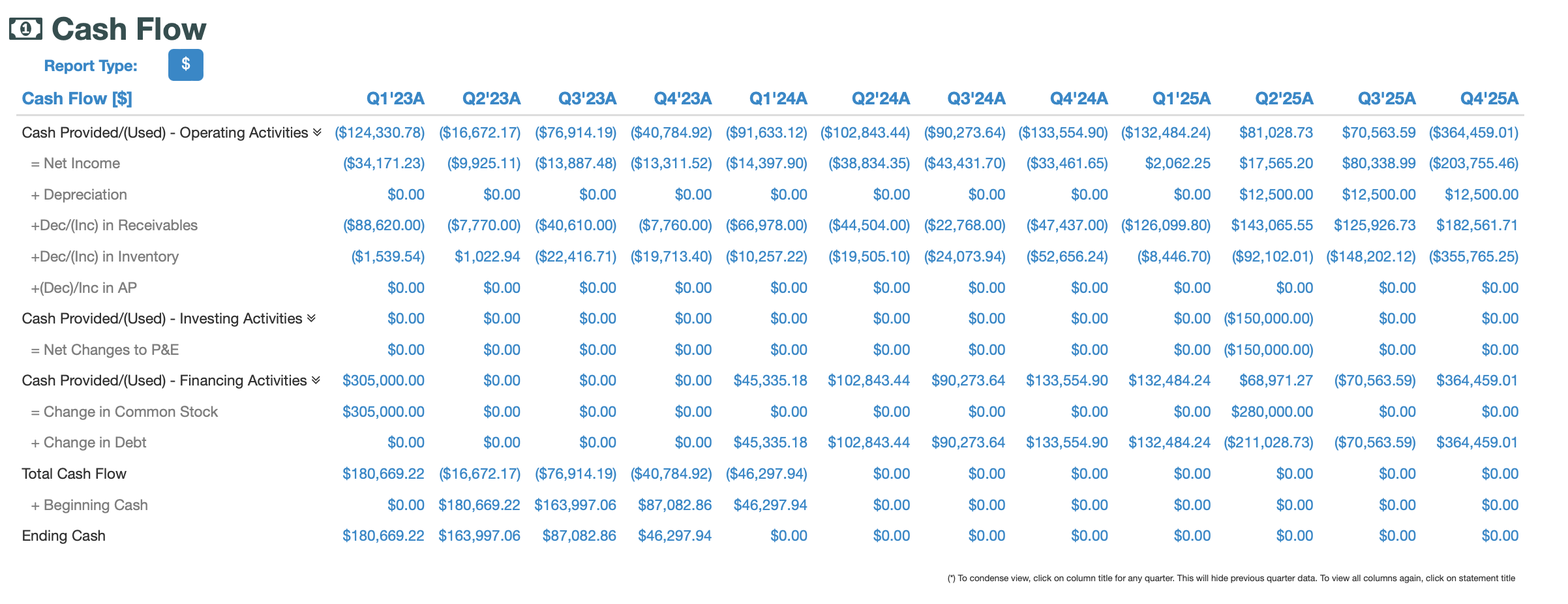Select the Net Income row label
Screen dimensions: 1568x604
click(76, 163)
